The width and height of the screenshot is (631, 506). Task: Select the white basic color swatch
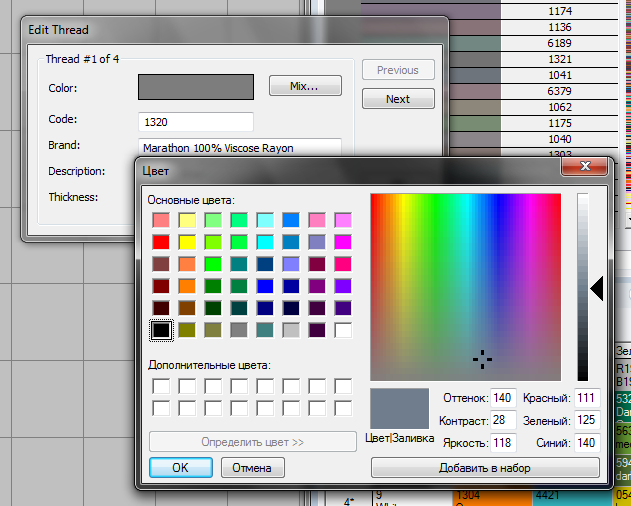coord(343,329)
